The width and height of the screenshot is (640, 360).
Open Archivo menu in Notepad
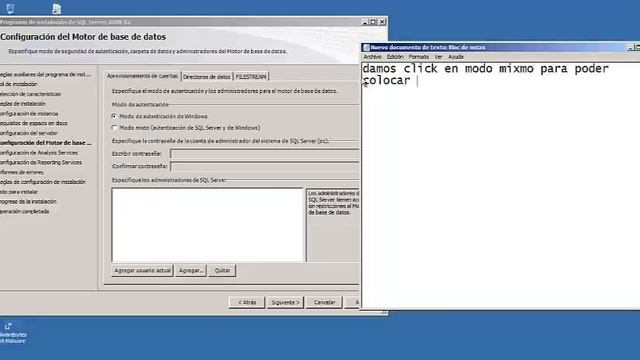[x=372, y=57]
